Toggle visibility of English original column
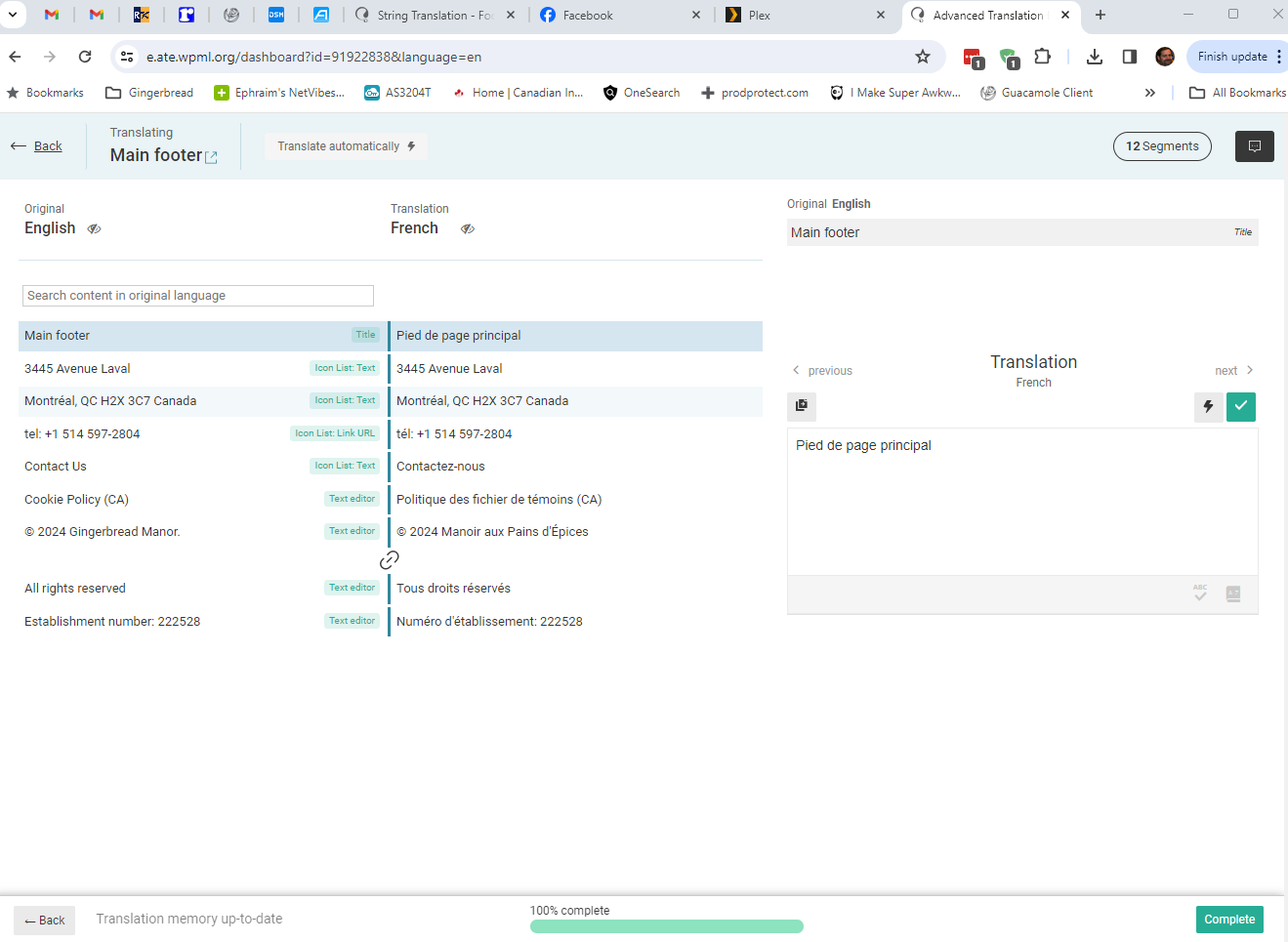Viewport: 1288px width, 942px height. pyautogui.click(x=94, y=228)
